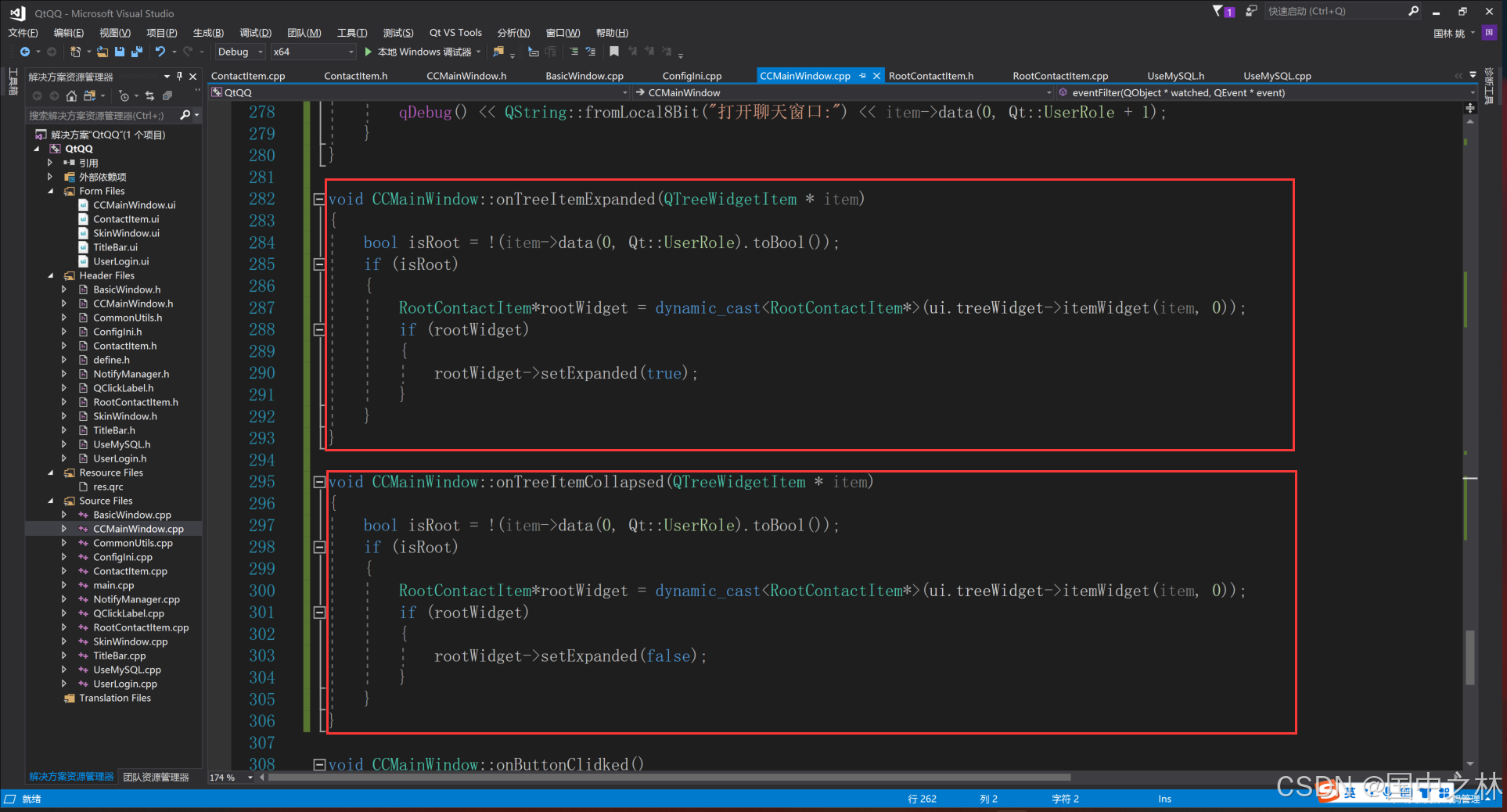Open the x64 platform dropdown

pos(313,52)
